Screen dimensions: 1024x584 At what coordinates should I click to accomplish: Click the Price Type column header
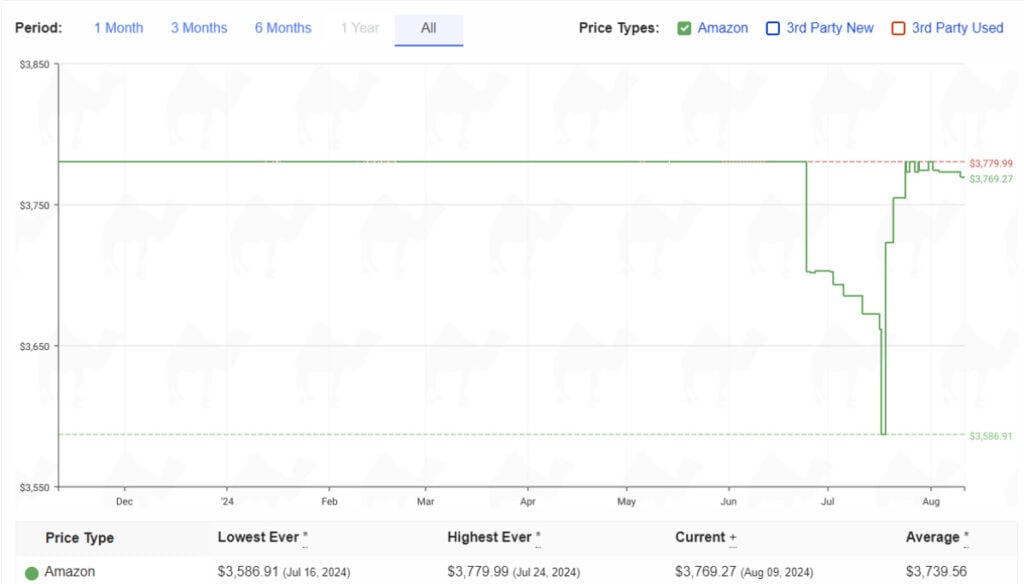80,538
